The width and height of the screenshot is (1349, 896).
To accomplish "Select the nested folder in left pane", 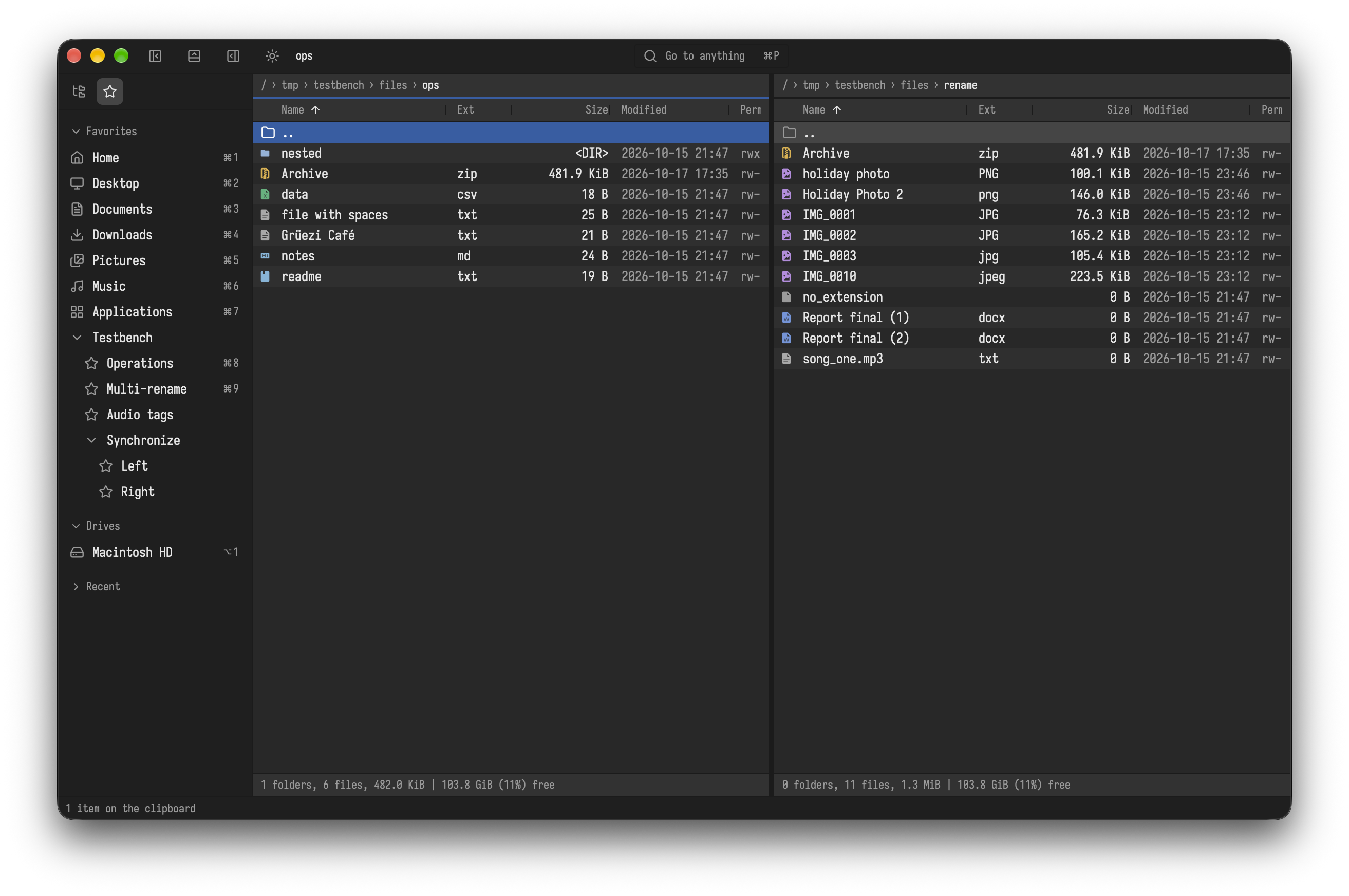I will 511,153.
